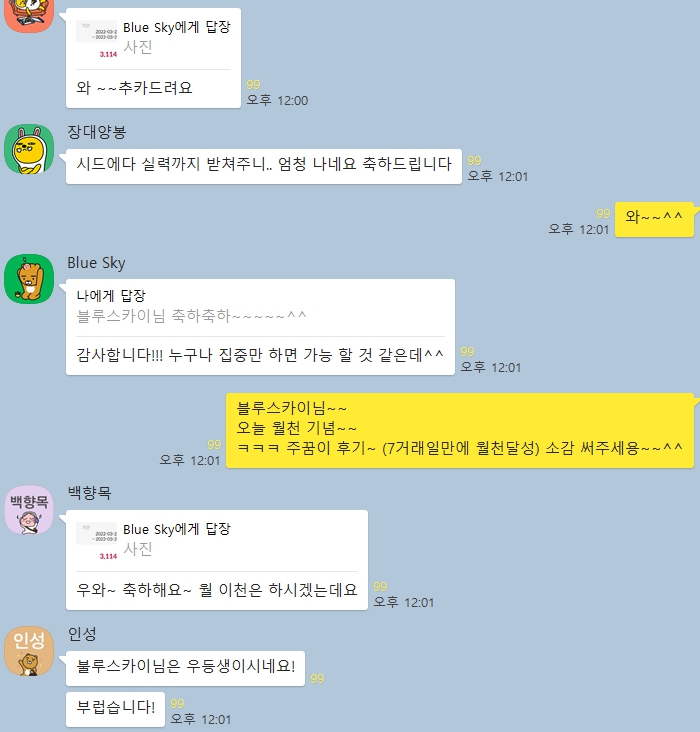Click the message 부럽습니다!
This screenshot has height=732, width=700.
(115, 709)
